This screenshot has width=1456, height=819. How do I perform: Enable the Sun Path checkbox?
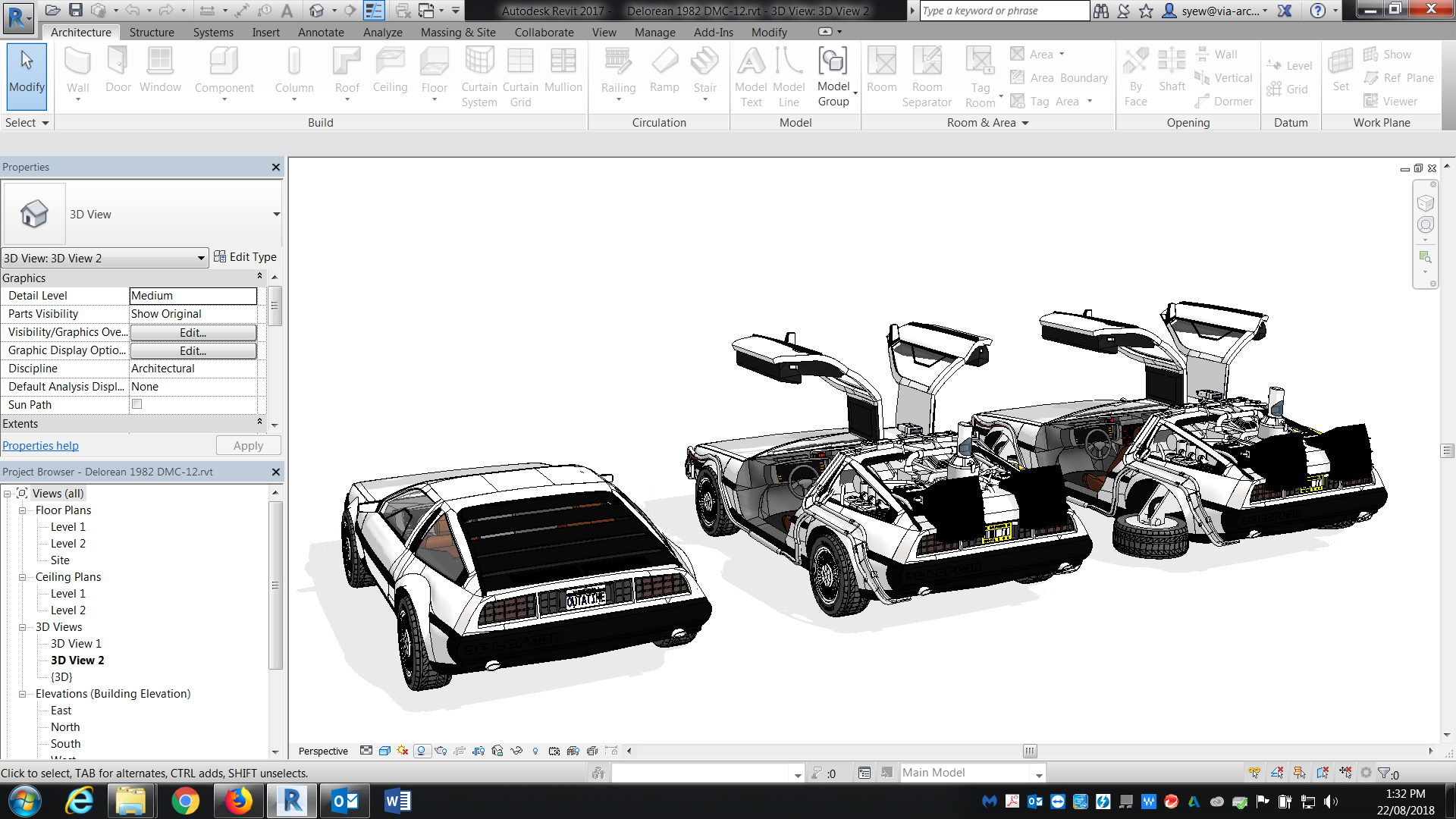coord(137,404)
